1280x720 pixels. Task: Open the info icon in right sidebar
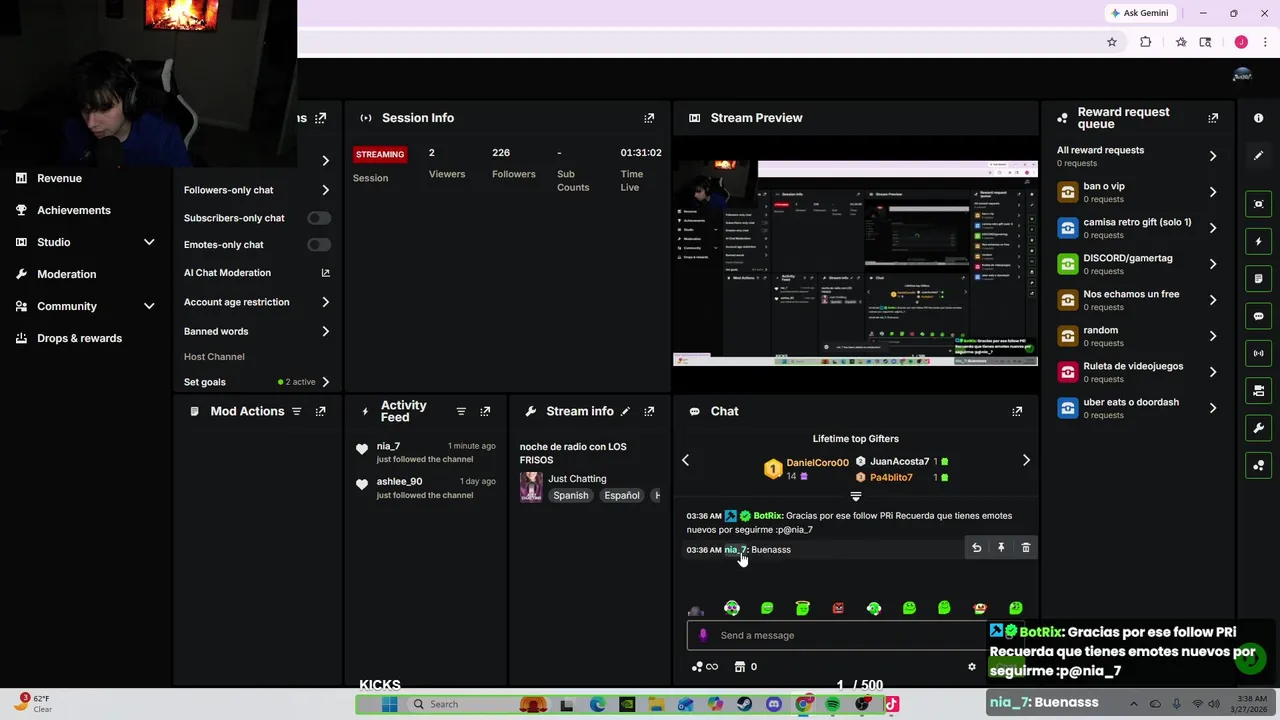[x=1258, y=118]
